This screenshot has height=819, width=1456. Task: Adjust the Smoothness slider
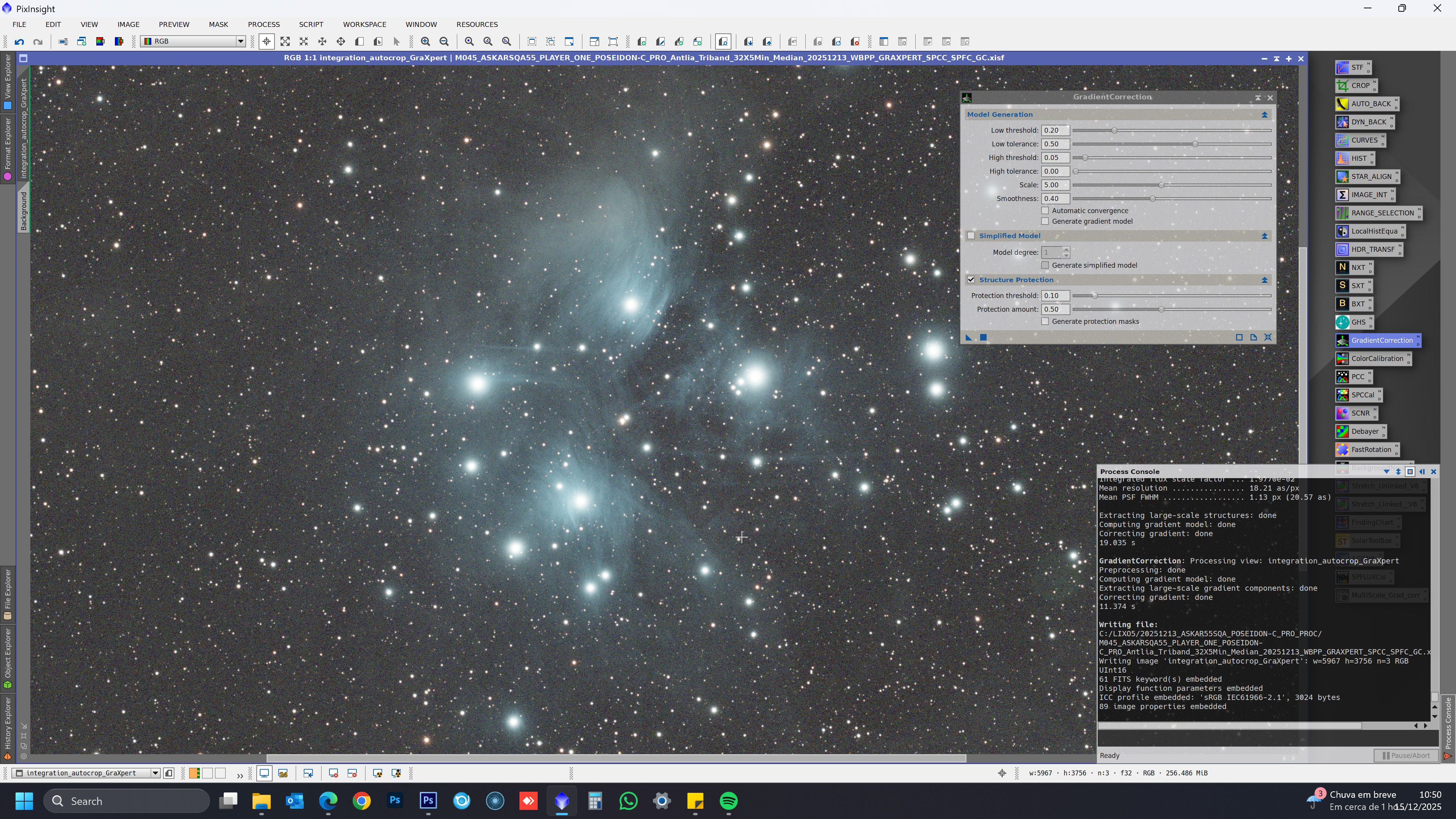point(1153,199)
